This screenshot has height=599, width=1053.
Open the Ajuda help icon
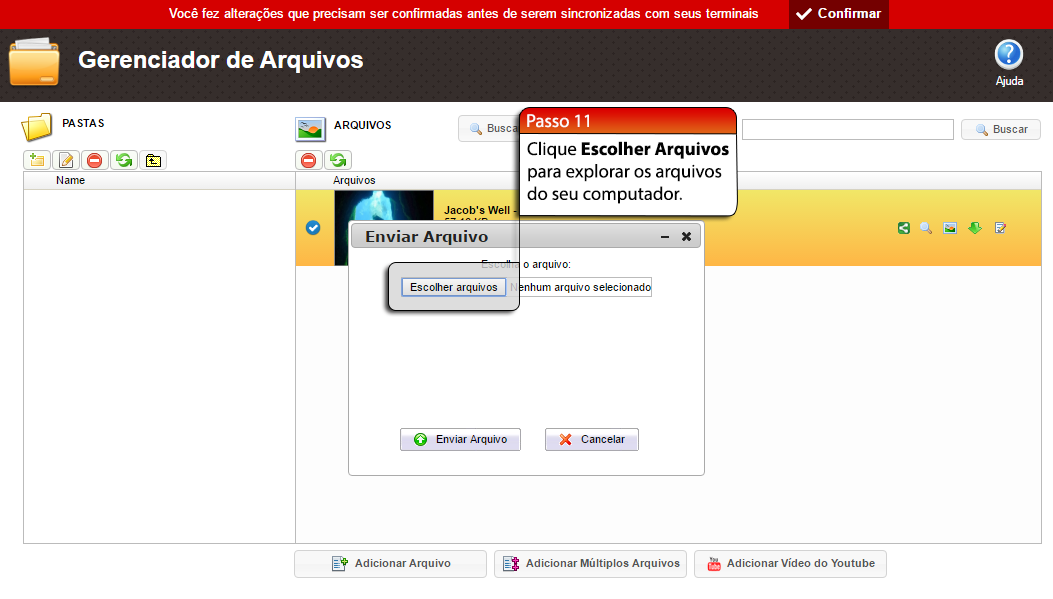tap(1009, 55)
